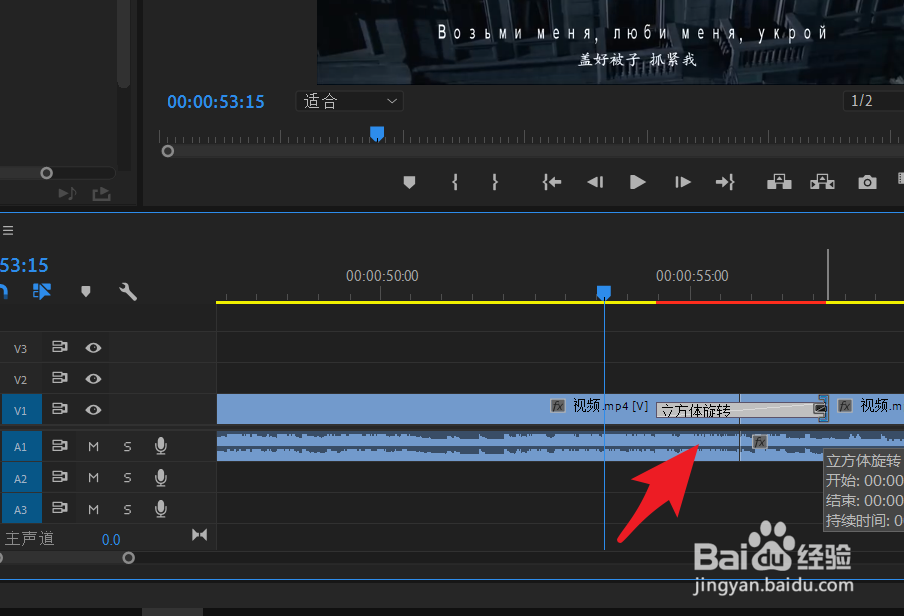The width and height of the screenshot is (904, 616).
Task: Click the 00:00:55:00 mark on timeline ruler
Action: (692, 276)
